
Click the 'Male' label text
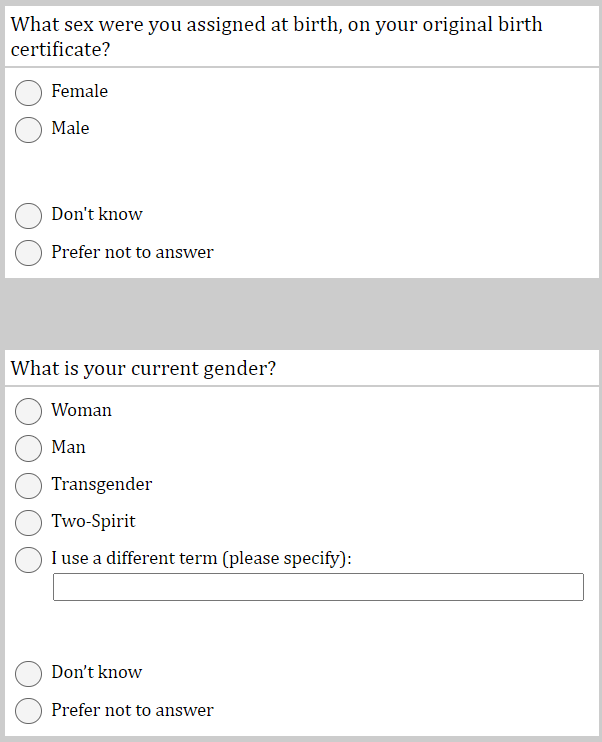[71, 128]
